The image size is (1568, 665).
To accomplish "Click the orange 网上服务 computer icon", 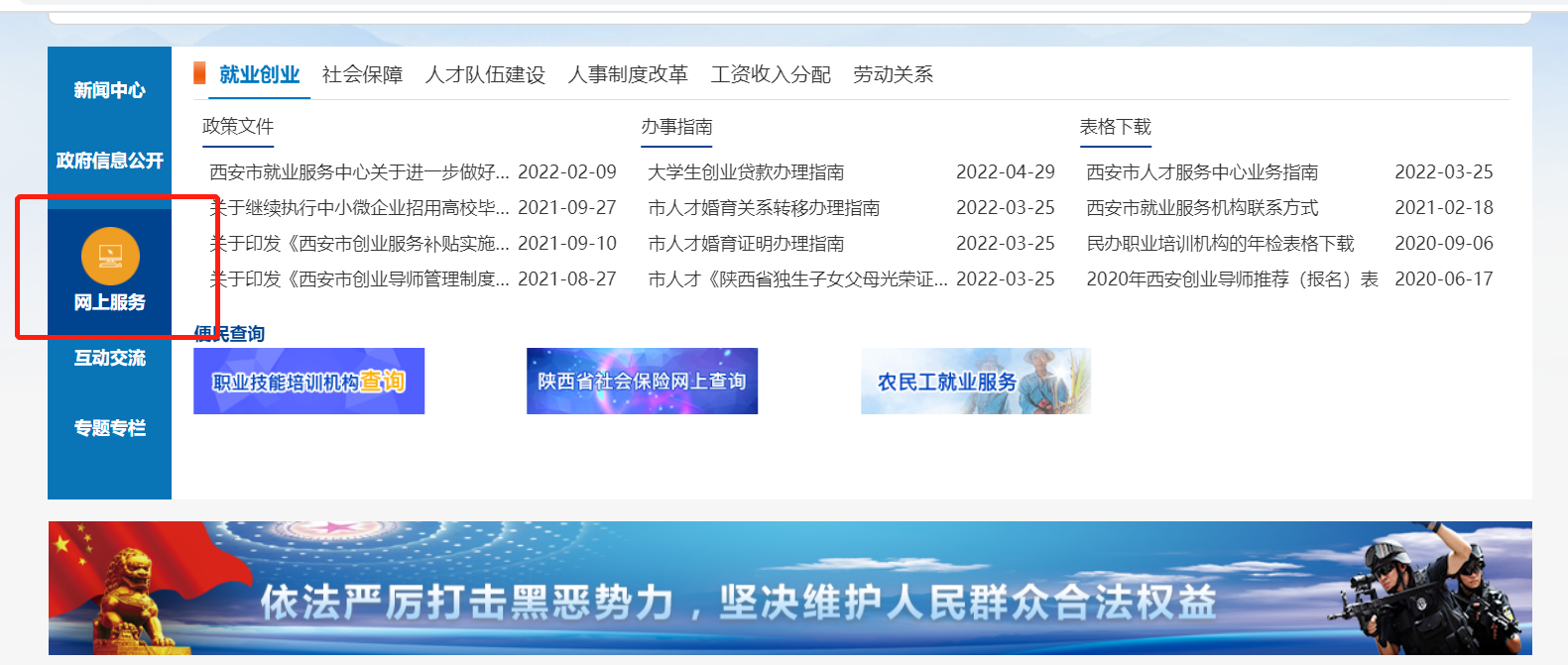I will [x=110, y=256].
